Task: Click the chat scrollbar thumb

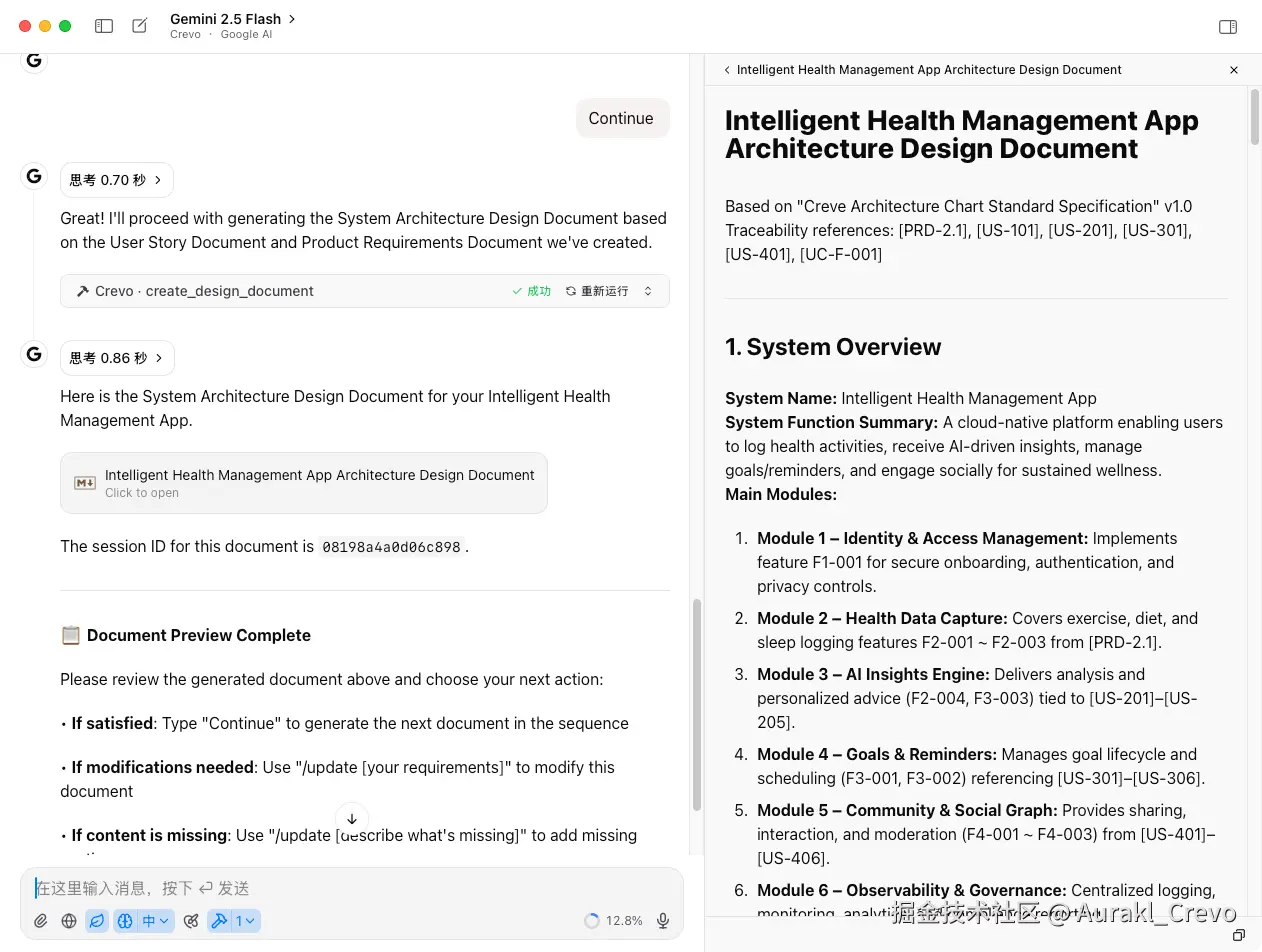Action: 696,704
